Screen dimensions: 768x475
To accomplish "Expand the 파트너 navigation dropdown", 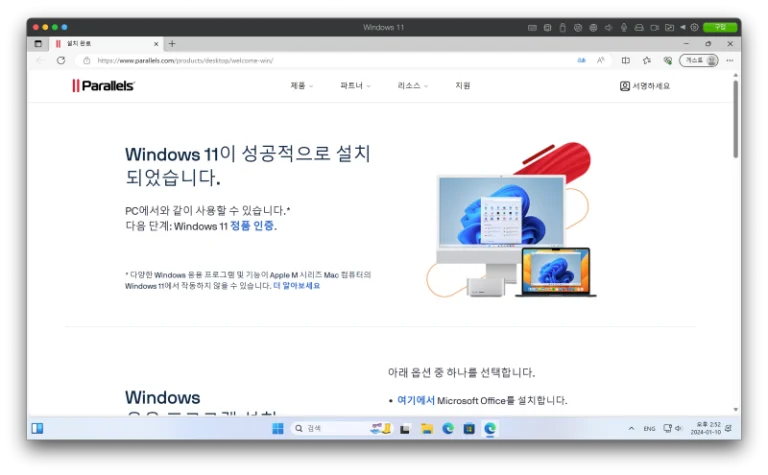I will (355, 86).
